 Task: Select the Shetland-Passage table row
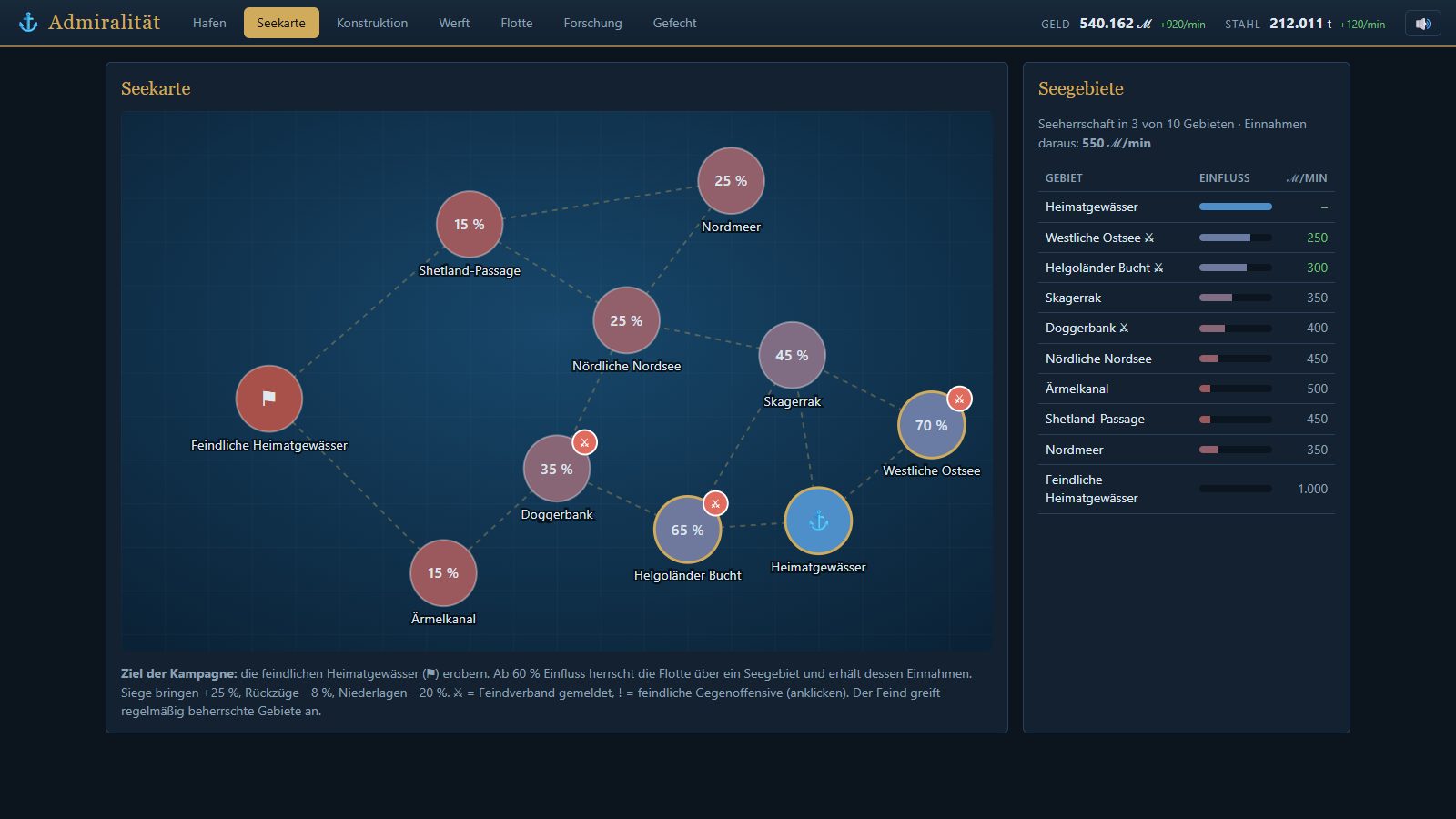[1187, 419]
